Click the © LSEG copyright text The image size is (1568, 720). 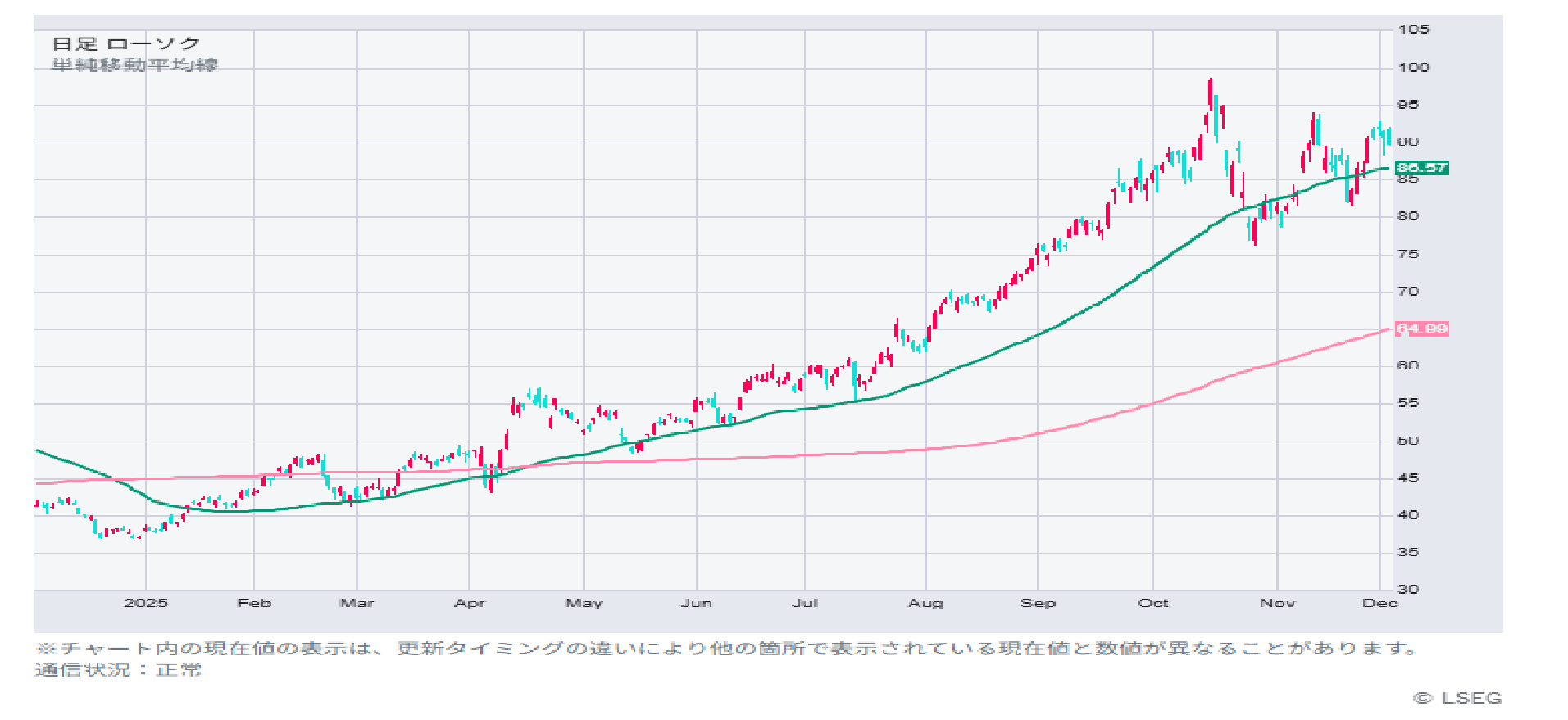click(1457, 698)
